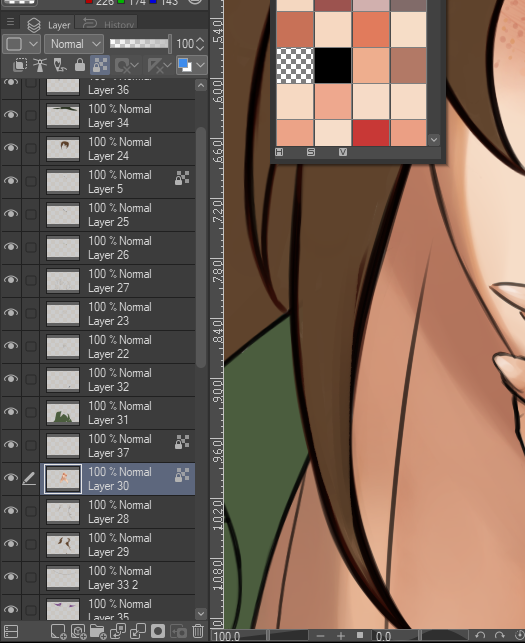Rotate canvas right icon
Viewport: 525px width, 643px height.
click(499, 636)
